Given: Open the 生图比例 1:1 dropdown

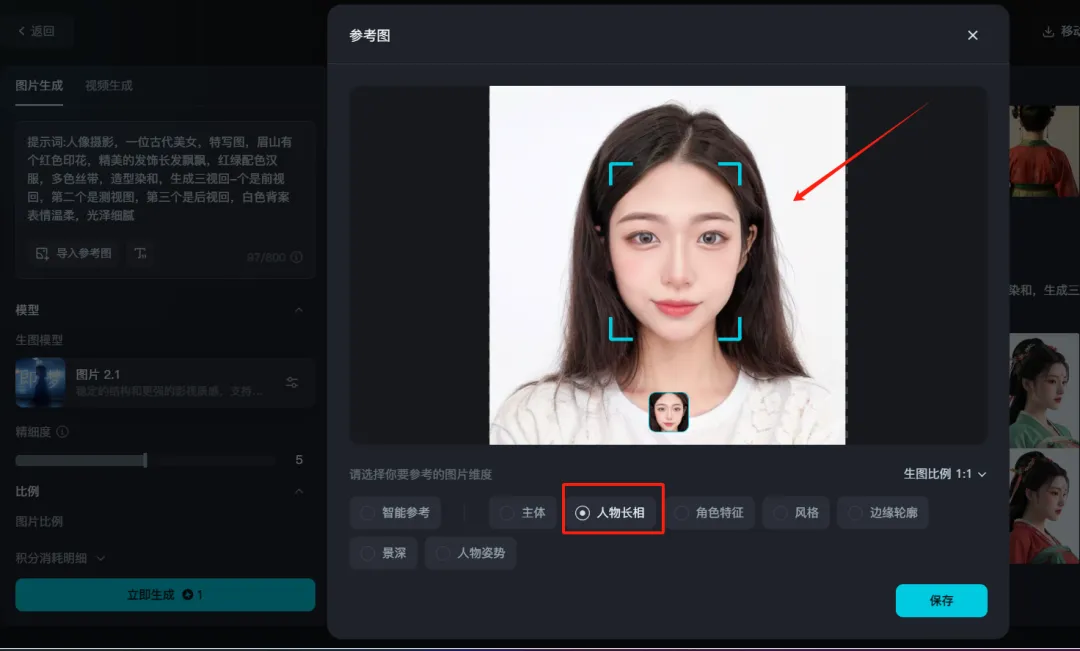Looking at the screenshot, I should click(944, 474).
